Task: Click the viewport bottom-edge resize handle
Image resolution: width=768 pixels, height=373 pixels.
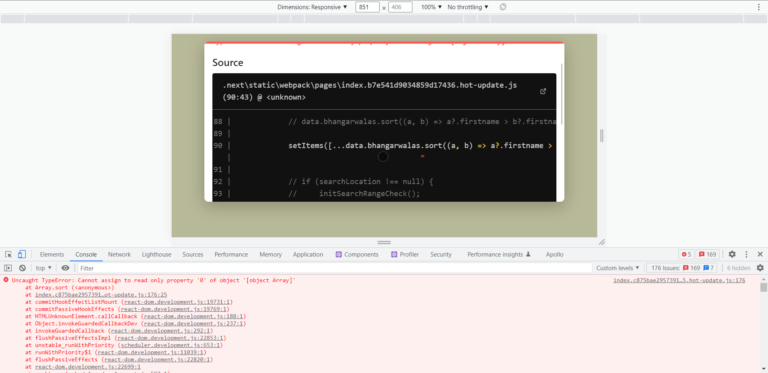Action: point(384,242)
